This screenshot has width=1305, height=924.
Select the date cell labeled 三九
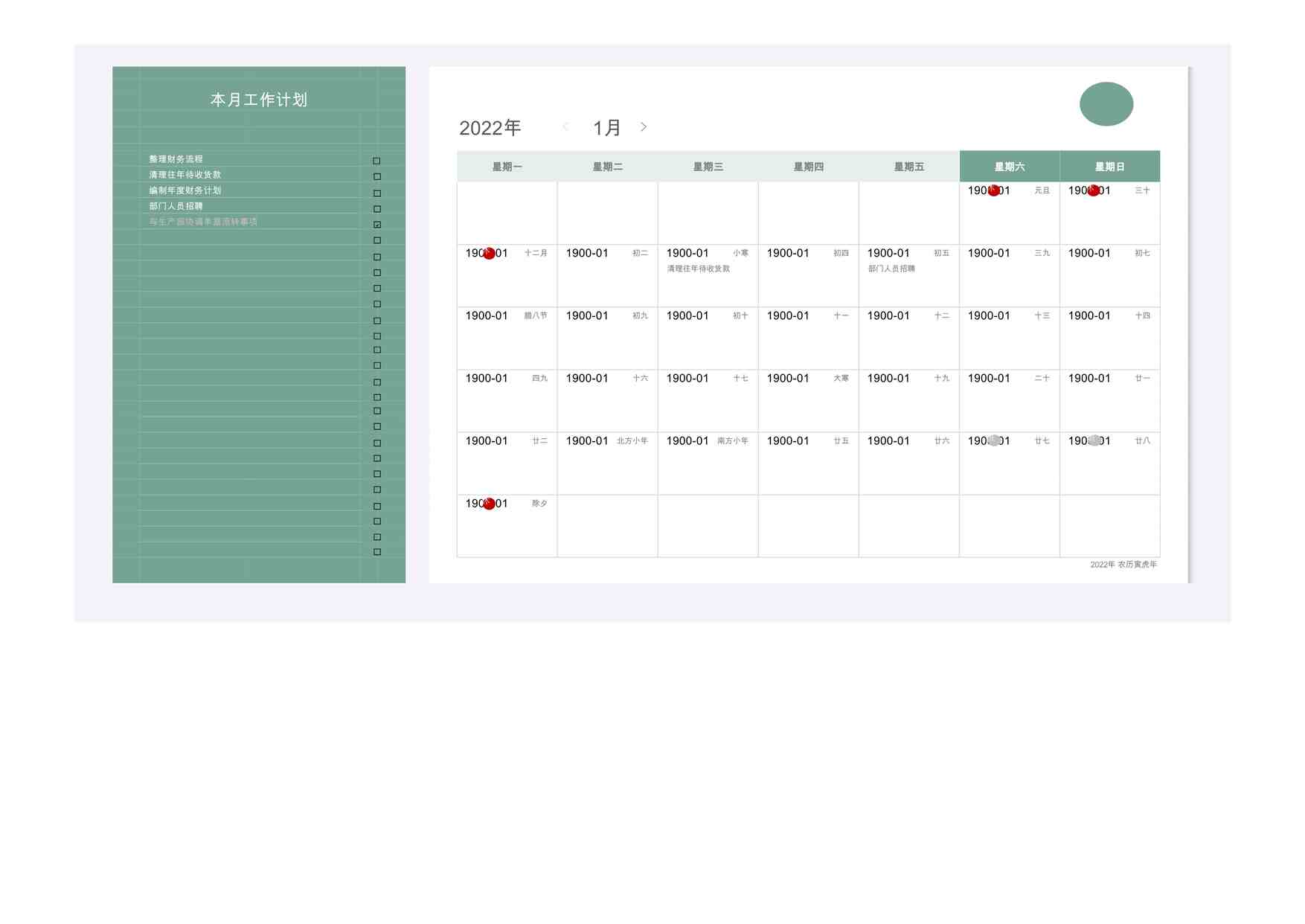point(1010,275)
